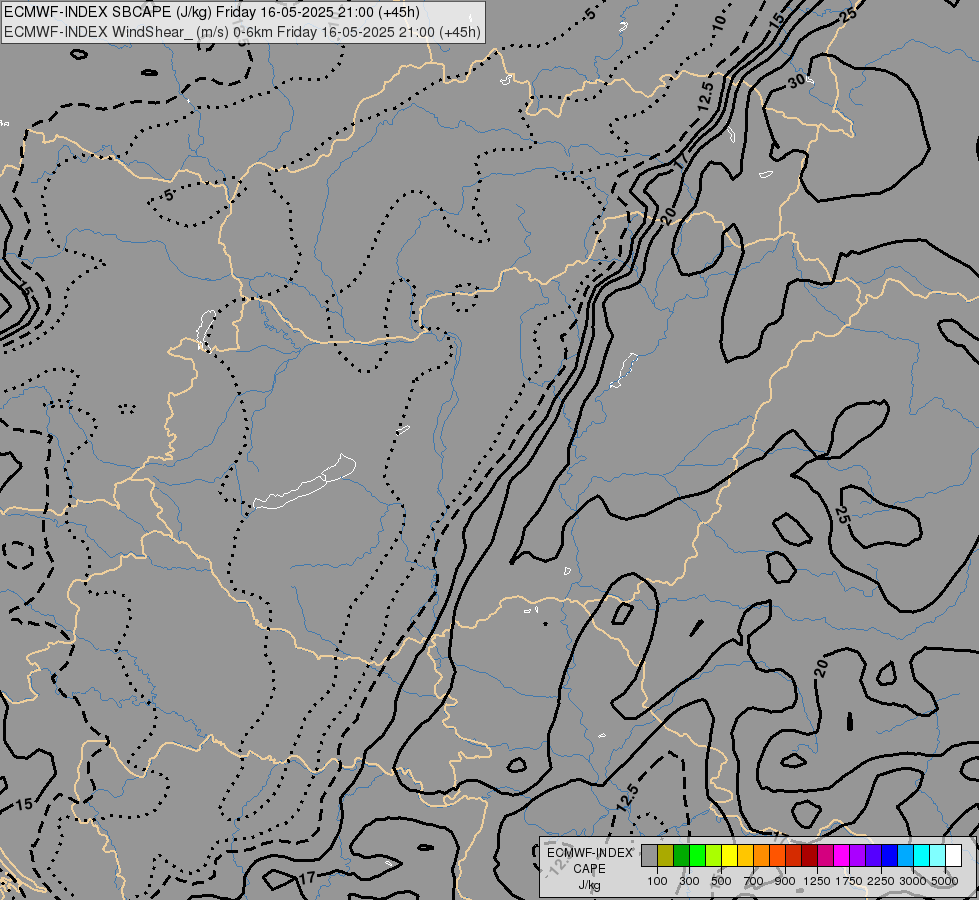The width and height of the screenshot is (979, 900).
Task: Pick the indigo violet legend swatch
Action: (x=873, y=856)
